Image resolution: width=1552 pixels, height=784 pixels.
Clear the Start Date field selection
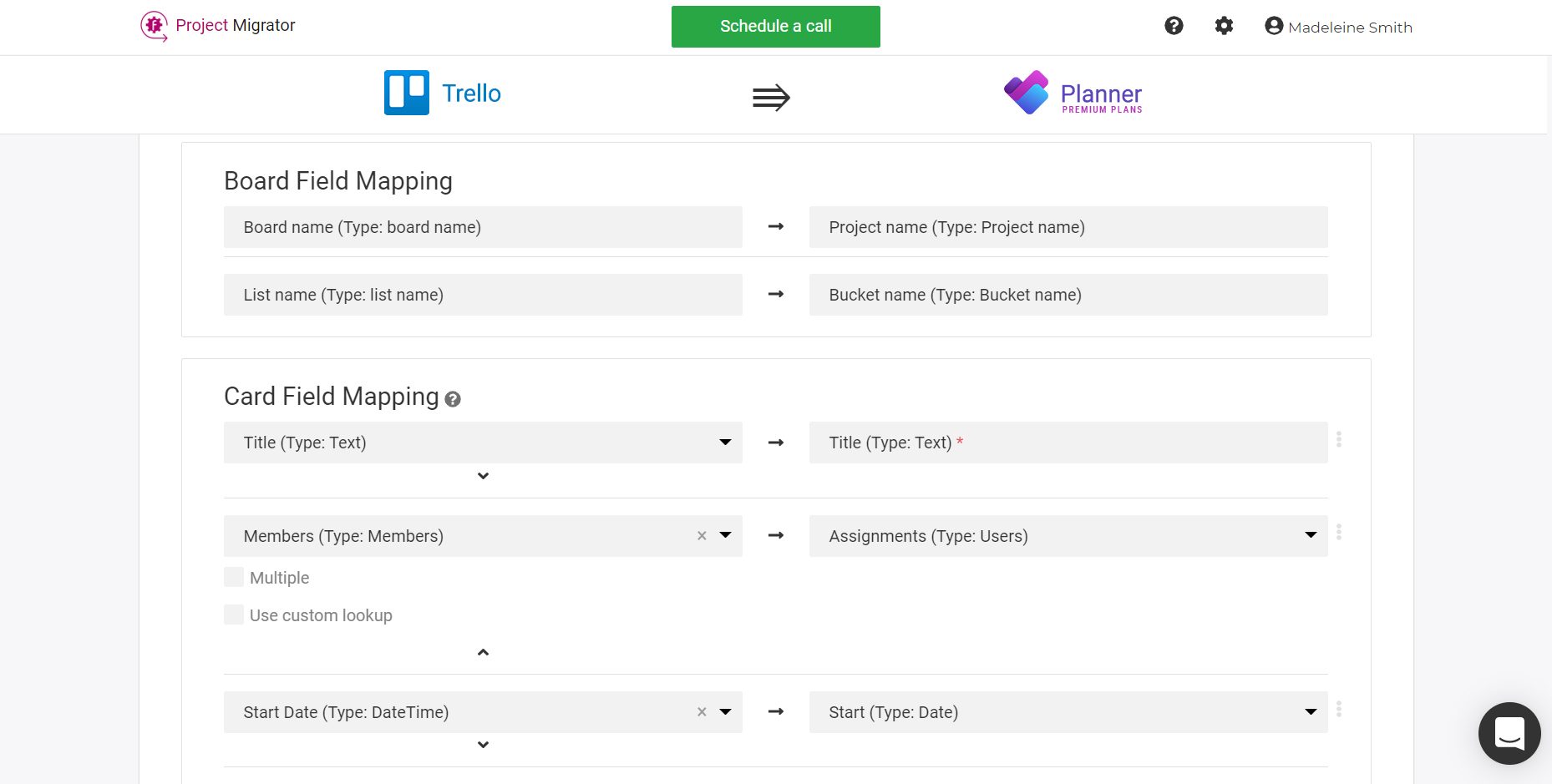click(702, 712)
